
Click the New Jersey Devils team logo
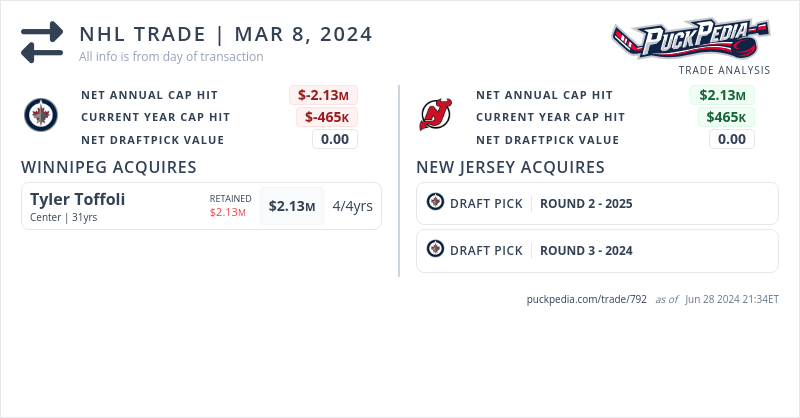click(x=436, y=116)
